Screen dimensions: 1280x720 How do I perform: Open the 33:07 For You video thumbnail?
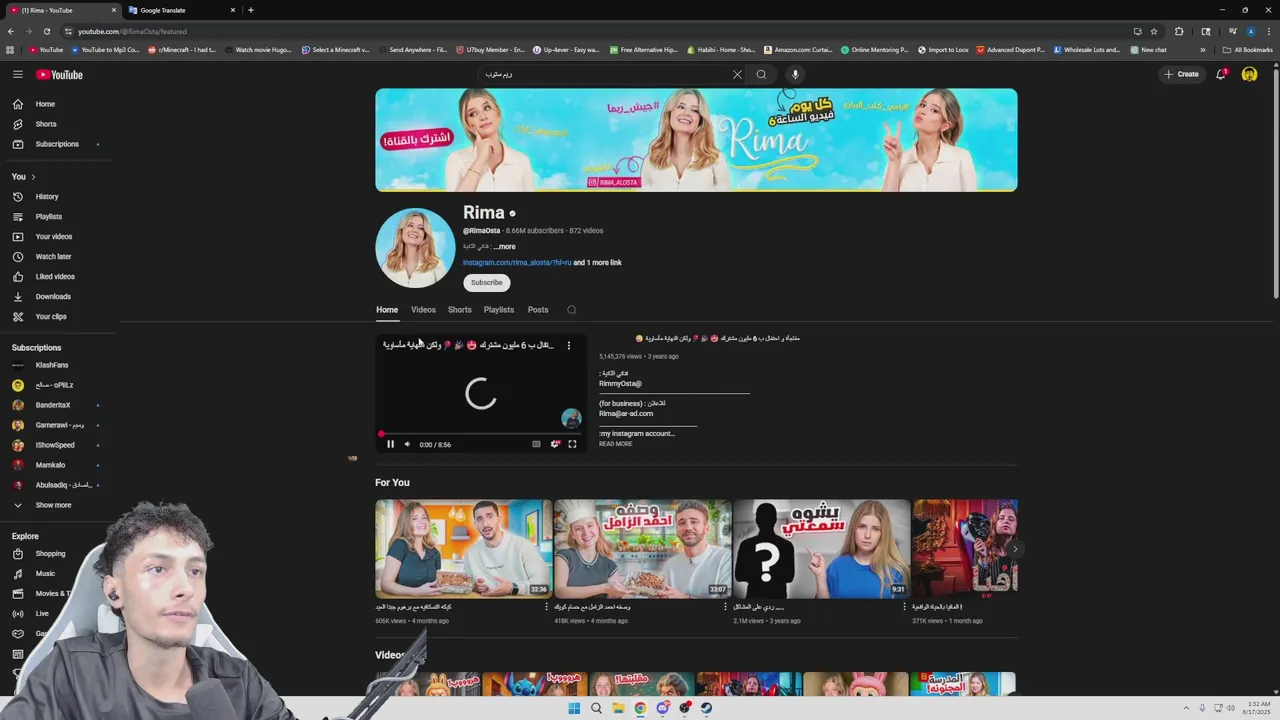[x=643, y=549]
